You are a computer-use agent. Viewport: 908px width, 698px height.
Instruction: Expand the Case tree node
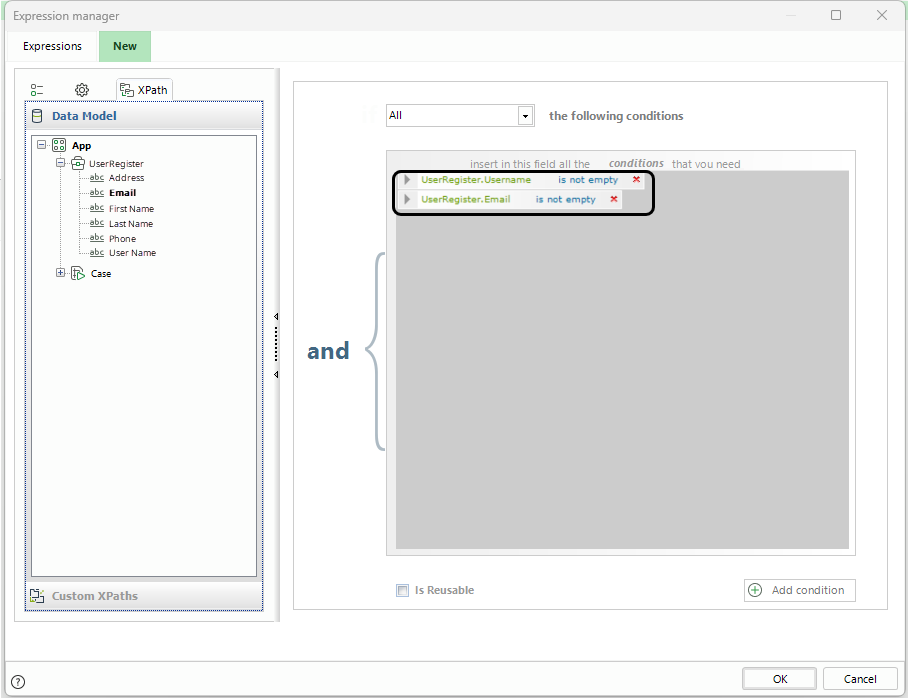pyautogui.click(x=60, y=272)
